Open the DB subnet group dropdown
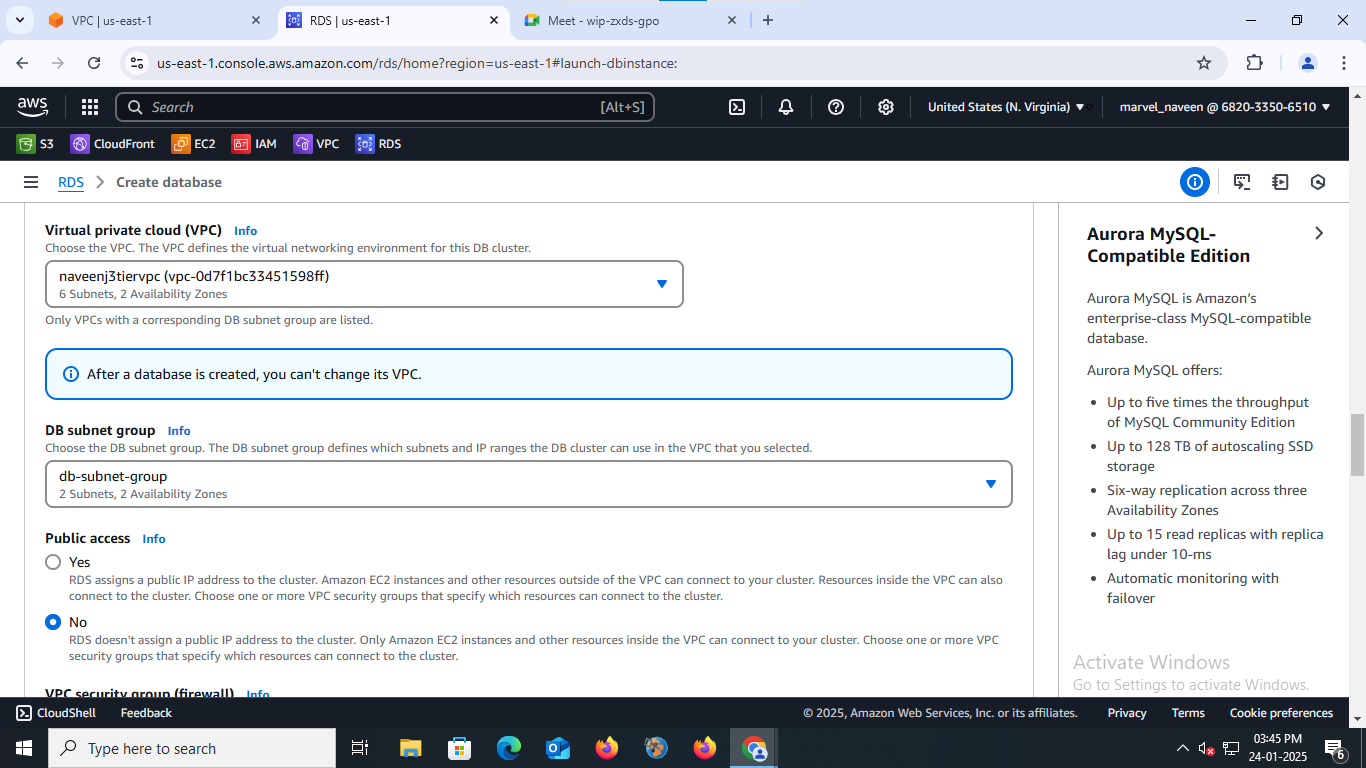Screen dimensions: 1366x768 pyautogui.click(x=528, y=484)
